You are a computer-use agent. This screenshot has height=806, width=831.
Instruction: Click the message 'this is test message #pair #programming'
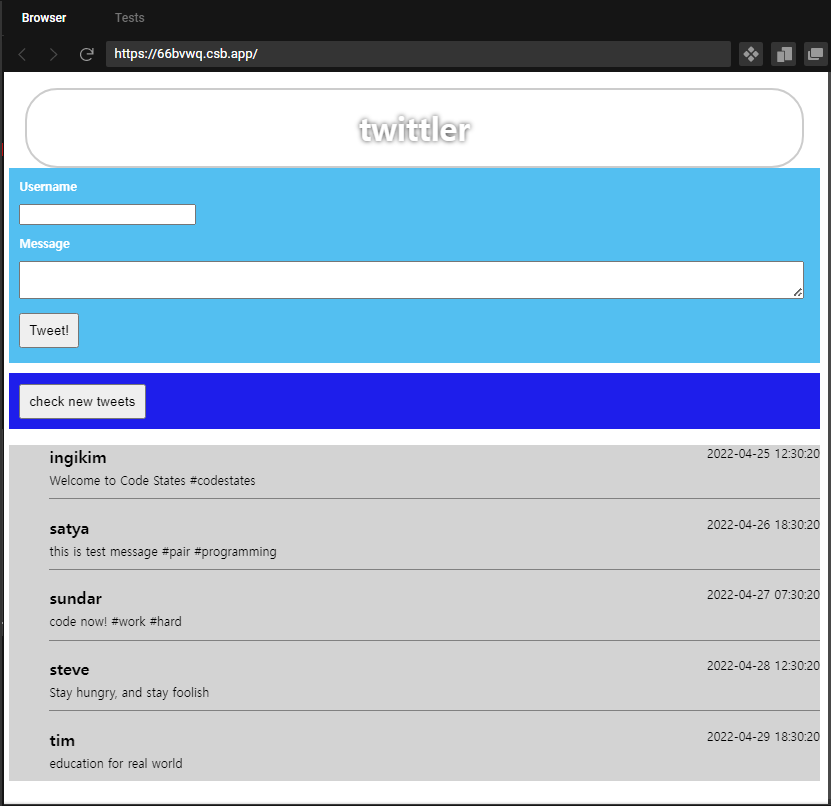(163, 552)
